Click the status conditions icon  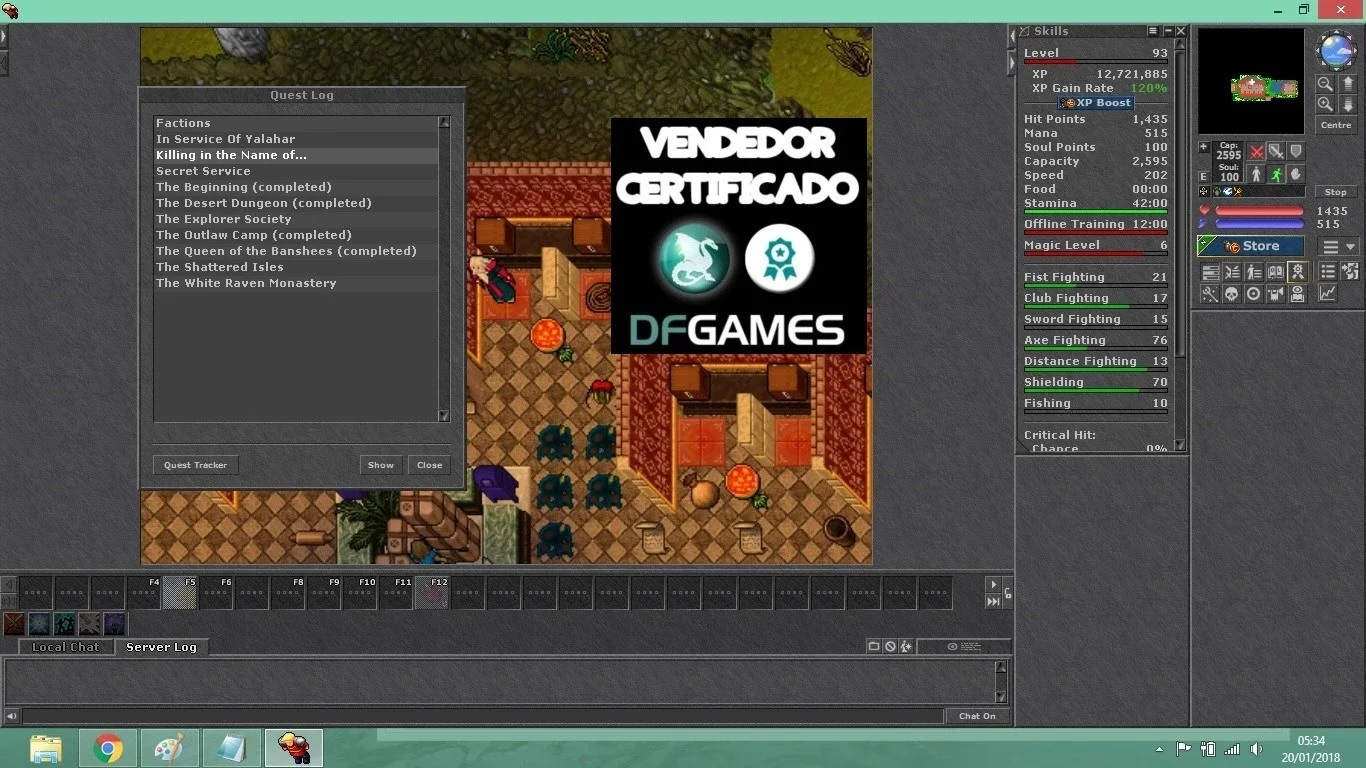[1204, 191]
